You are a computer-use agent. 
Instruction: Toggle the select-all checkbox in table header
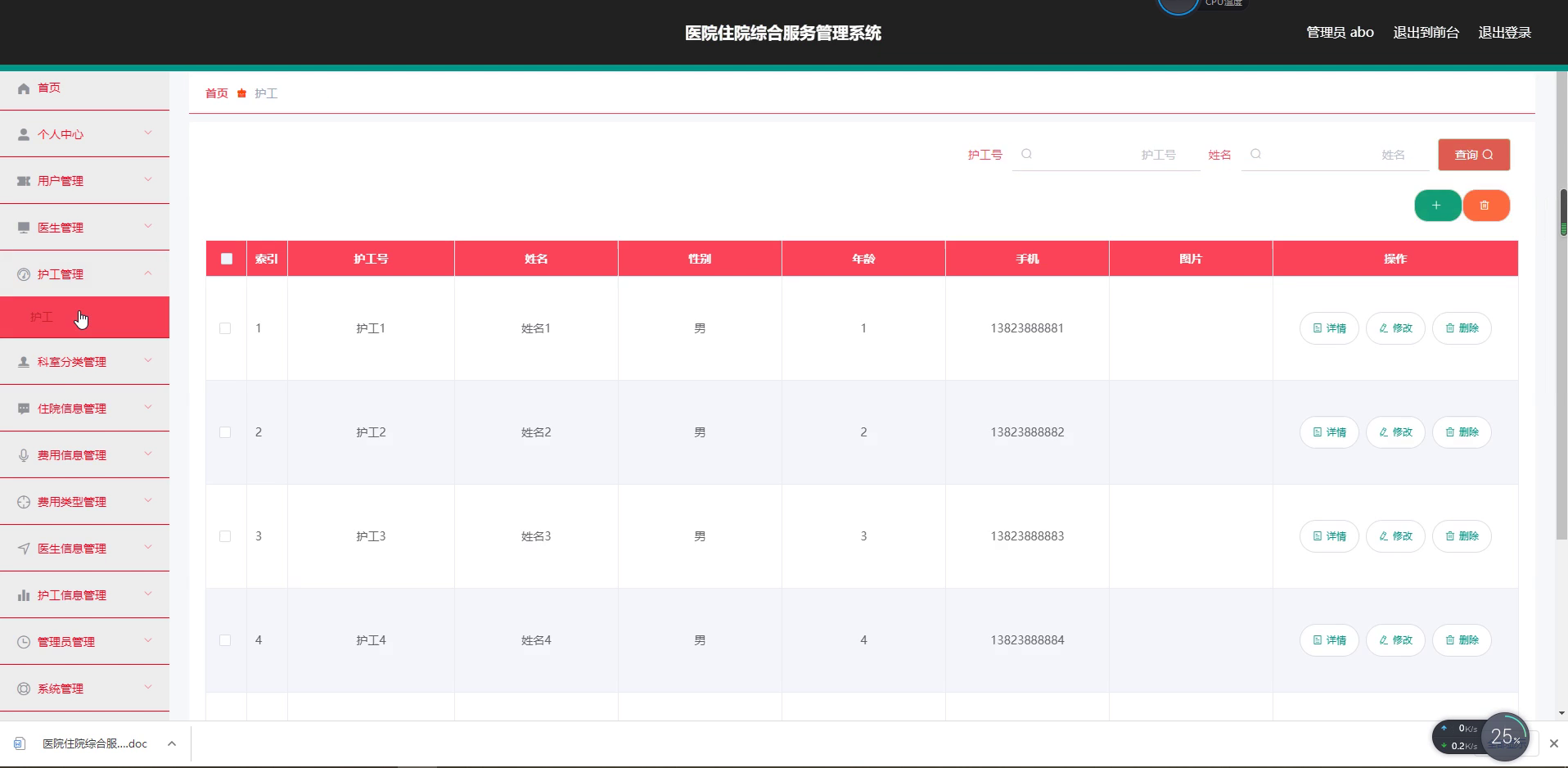click(x=227, y=259)
